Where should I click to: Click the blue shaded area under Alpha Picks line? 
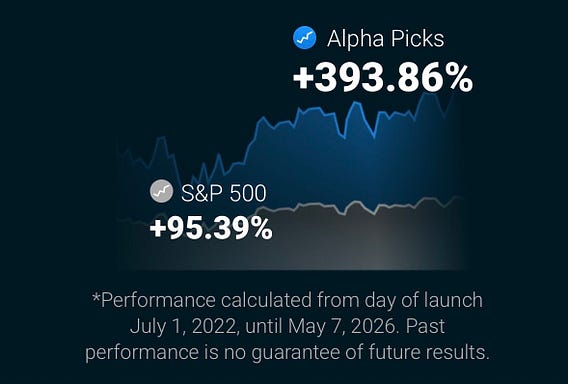coord(326,163)
